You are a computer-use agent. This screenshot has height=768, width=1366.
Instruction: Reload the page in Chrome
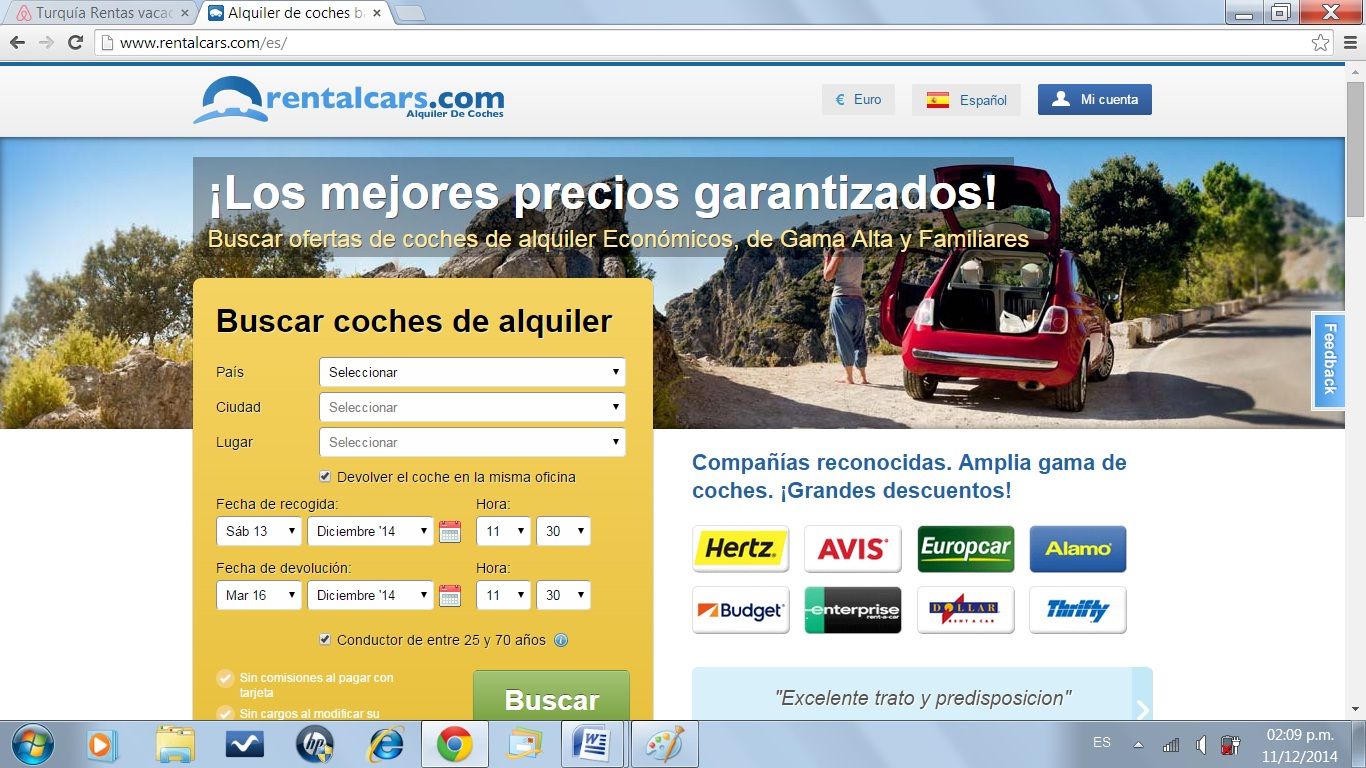pyautogui.click(x=75, y=43)
